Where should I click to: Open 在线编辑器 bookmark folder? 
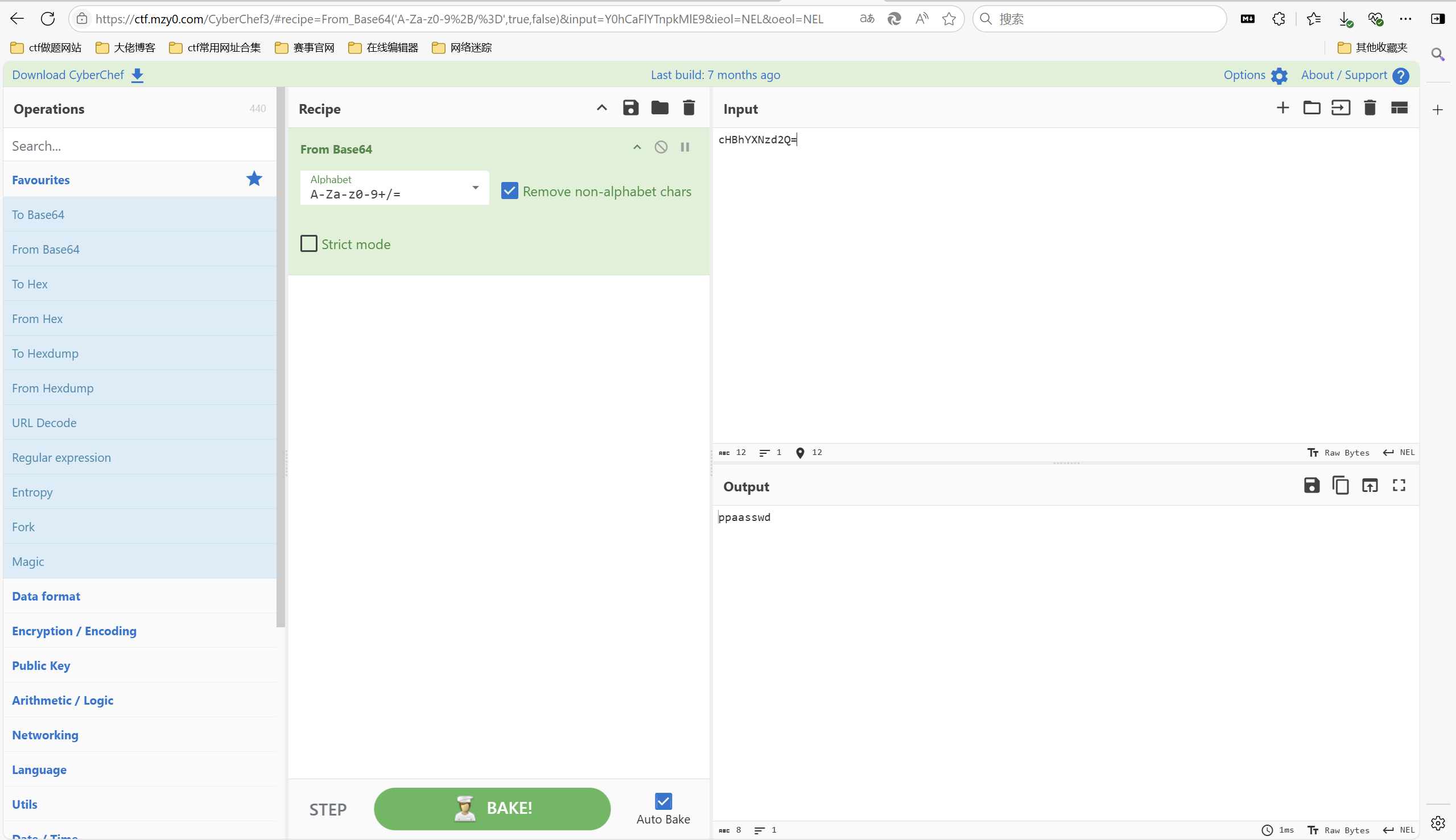point(383,47)
